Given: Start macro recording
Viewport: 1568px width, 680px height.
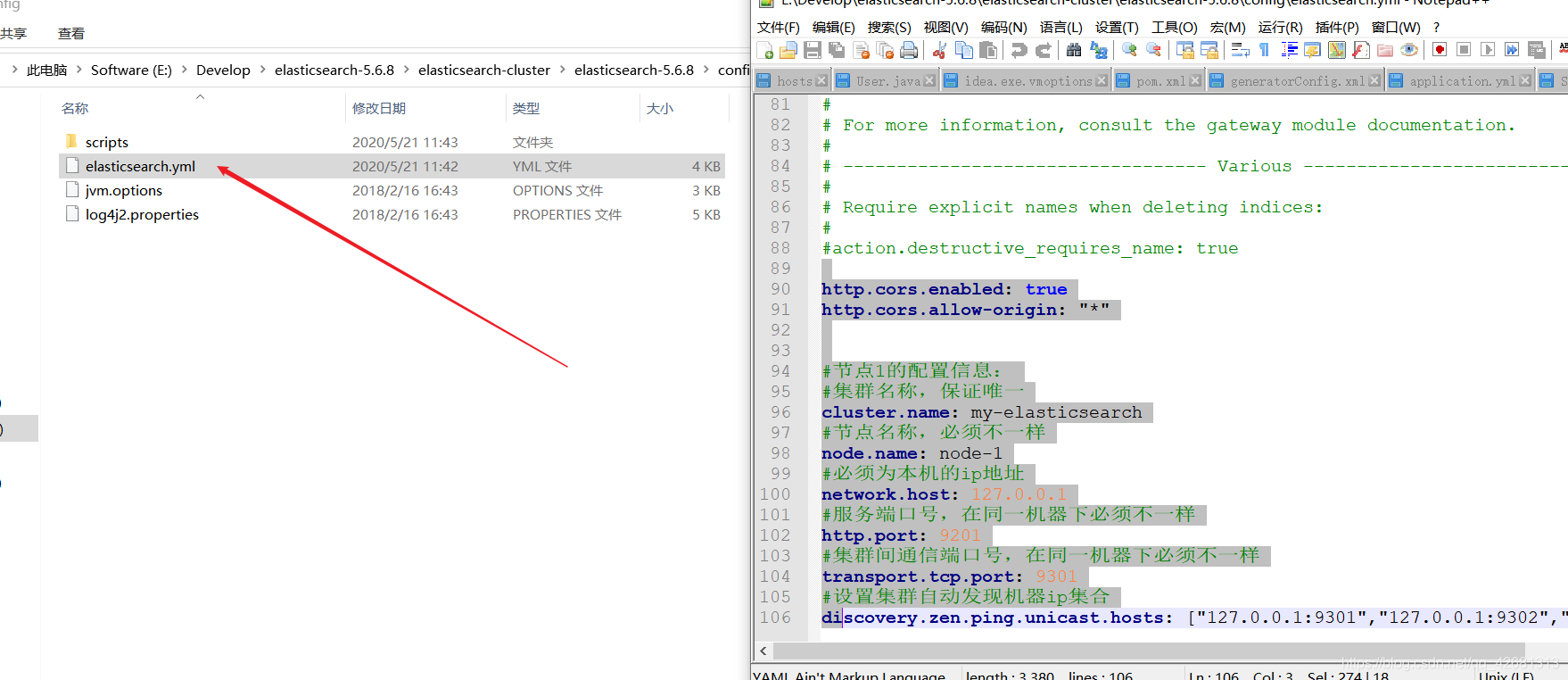Looking at the screenshot, I should coord(1440,50).
